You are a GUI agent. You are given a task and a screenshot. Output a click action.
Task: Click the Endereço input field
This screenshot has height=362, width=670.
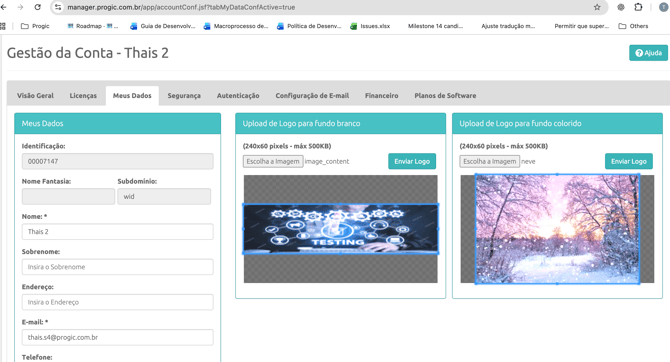click(x=118, y=302)
